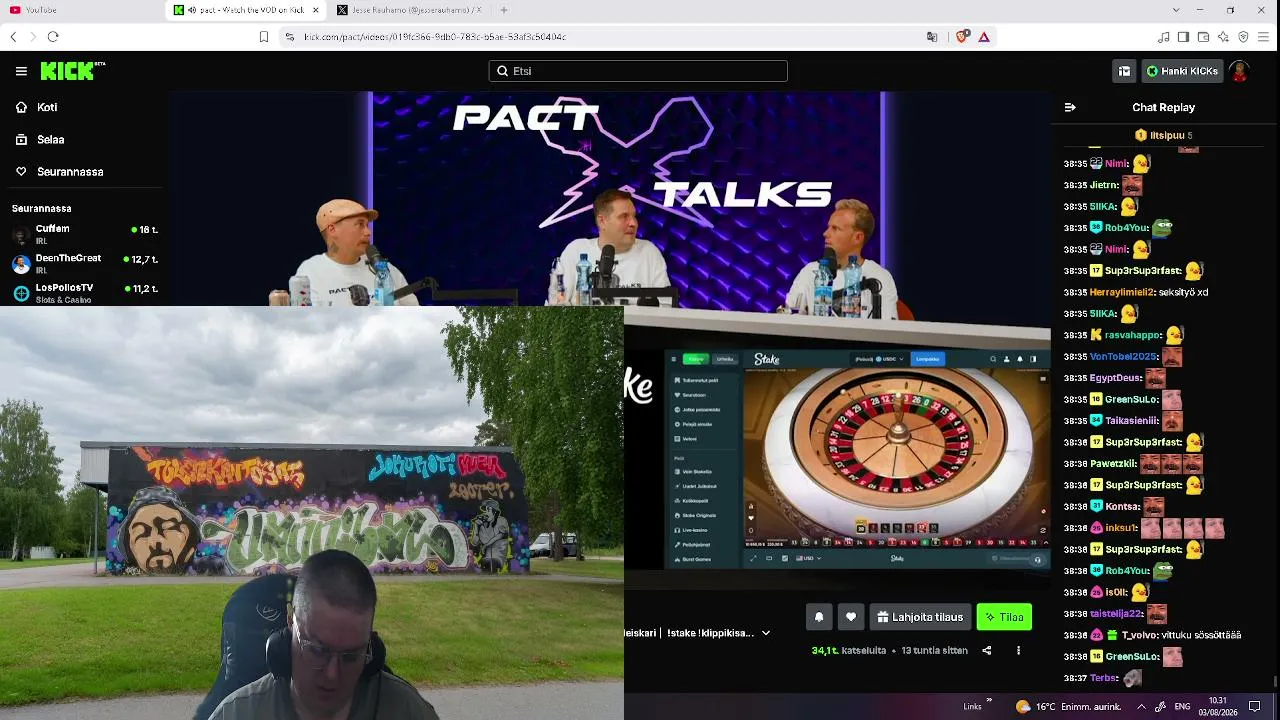Mute the Kick tab's audio speaker icon

[191, 10]
